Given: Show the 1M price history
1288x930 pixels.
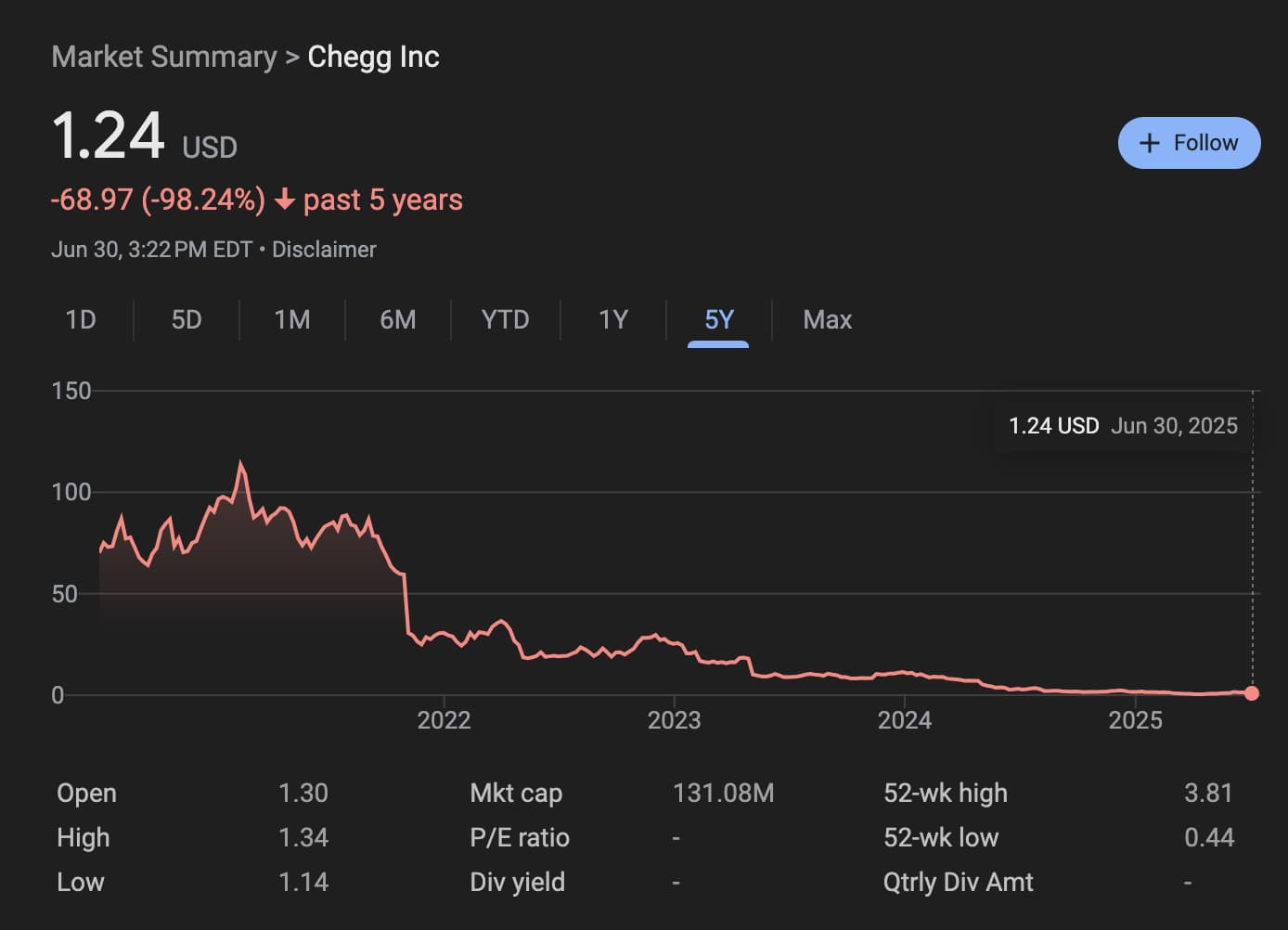Looking at the screenshot, I should coord(292,320).
